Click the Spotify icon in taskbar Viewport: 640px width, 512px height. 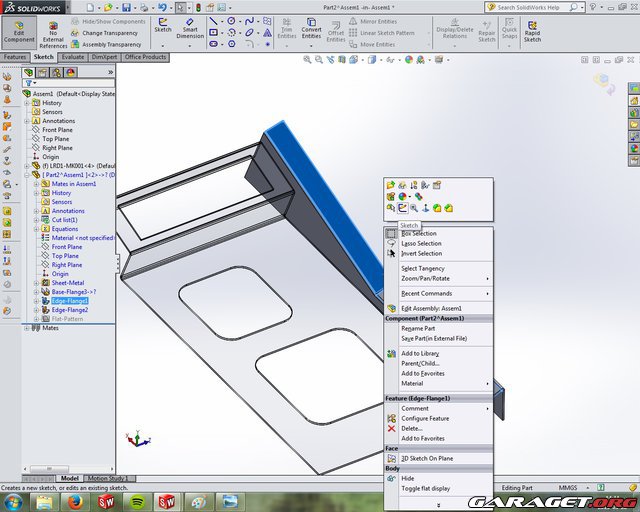[137, 501]
